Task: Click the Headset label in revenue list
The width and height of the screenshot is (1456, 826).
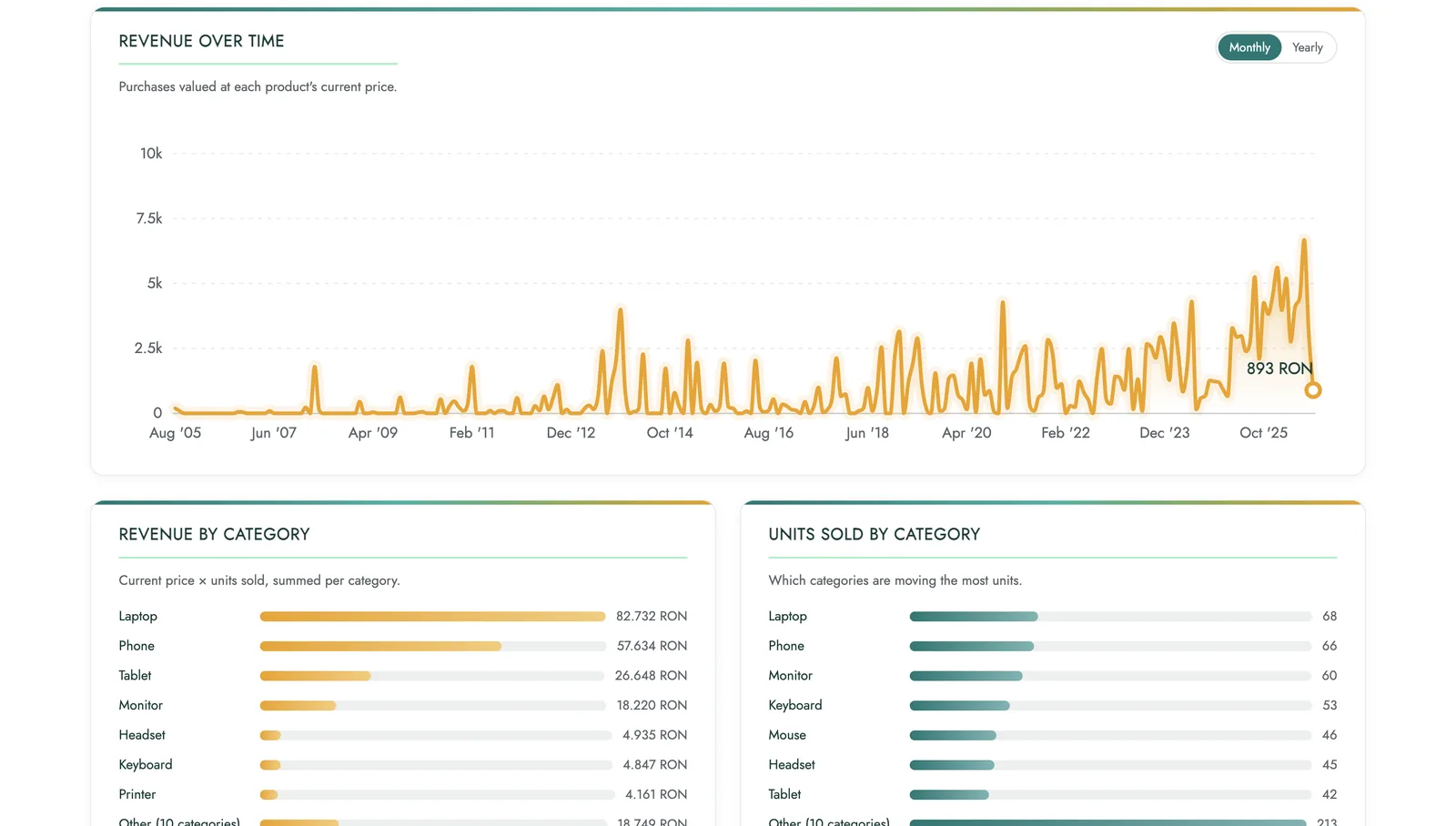Action: click(x=142, y=735)
